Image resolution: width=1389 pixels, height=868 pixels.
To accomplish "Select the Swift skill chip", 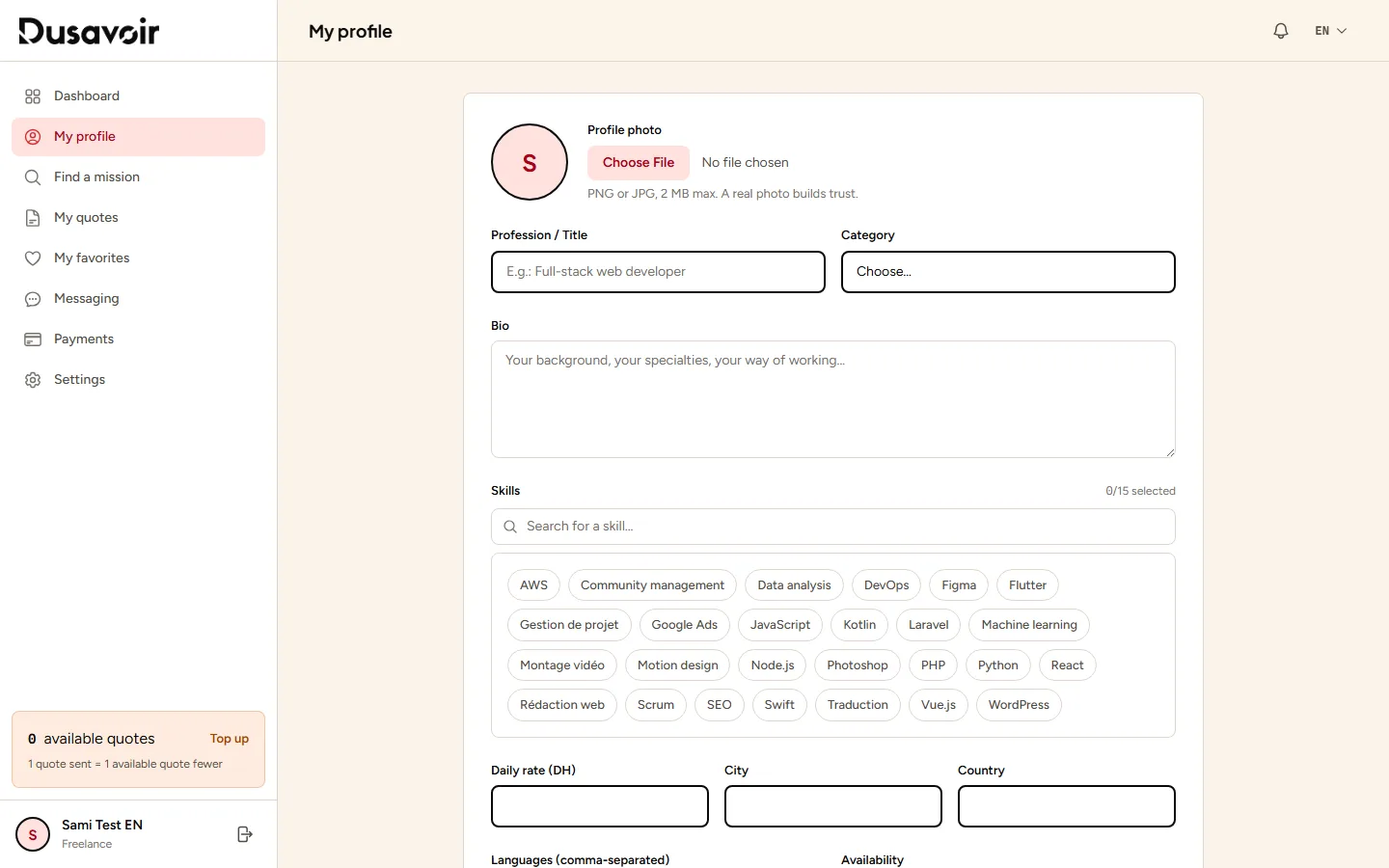I will coord(779,705).
